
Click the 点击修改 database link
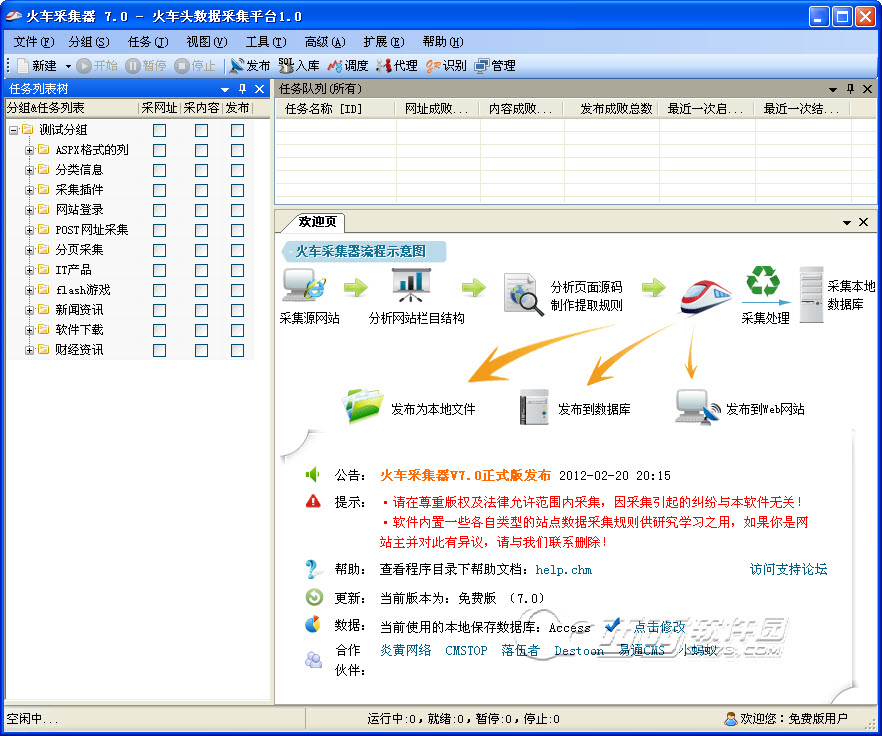point(659,627)
